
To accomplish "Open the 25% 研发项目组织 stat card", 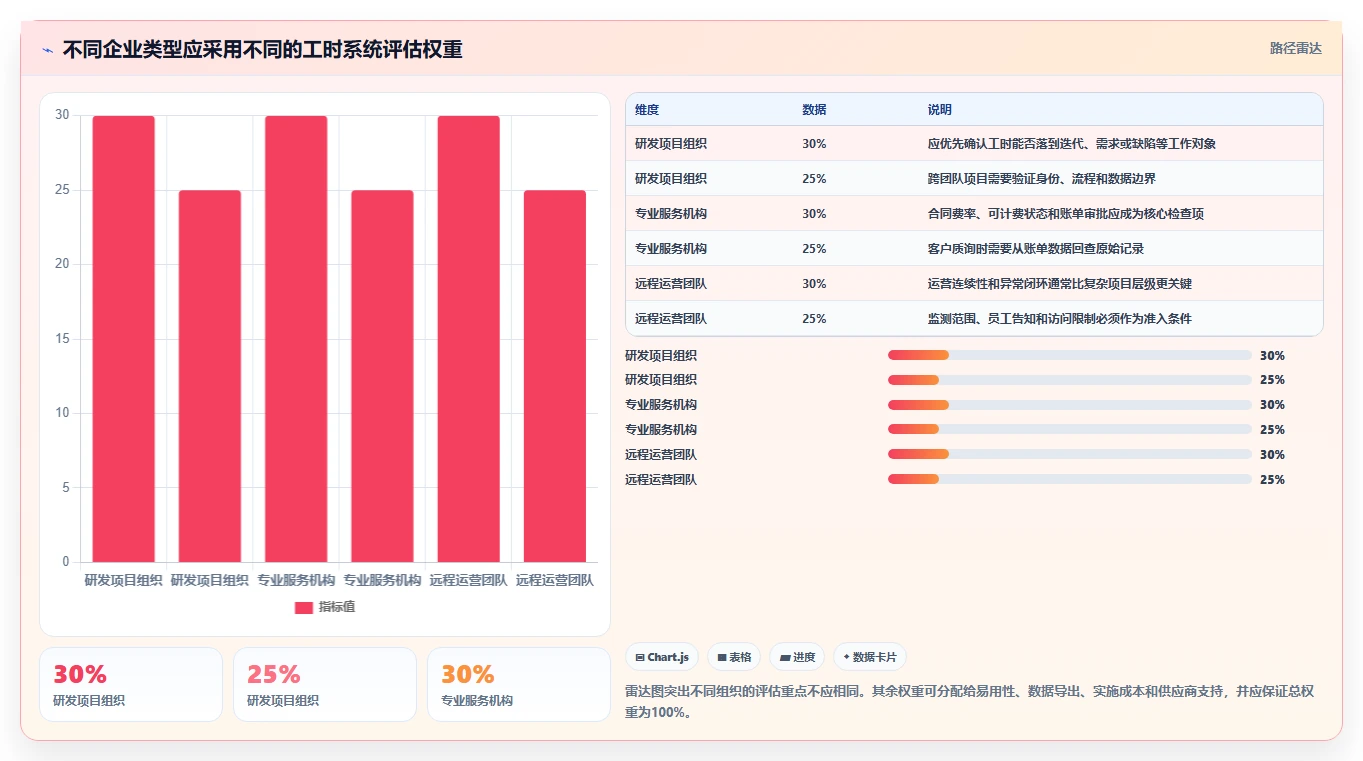I will [x=325, y=684].
